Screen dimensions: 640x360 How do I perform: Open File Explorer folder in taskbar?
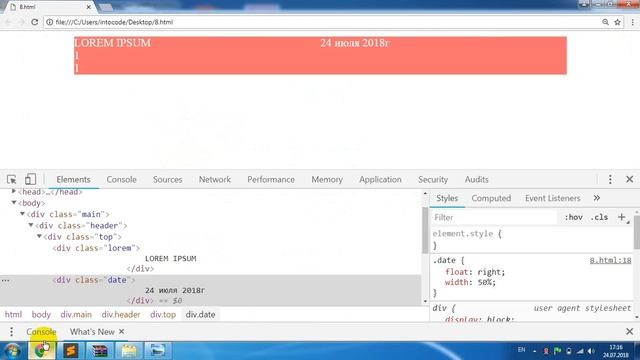coord(129,351)
